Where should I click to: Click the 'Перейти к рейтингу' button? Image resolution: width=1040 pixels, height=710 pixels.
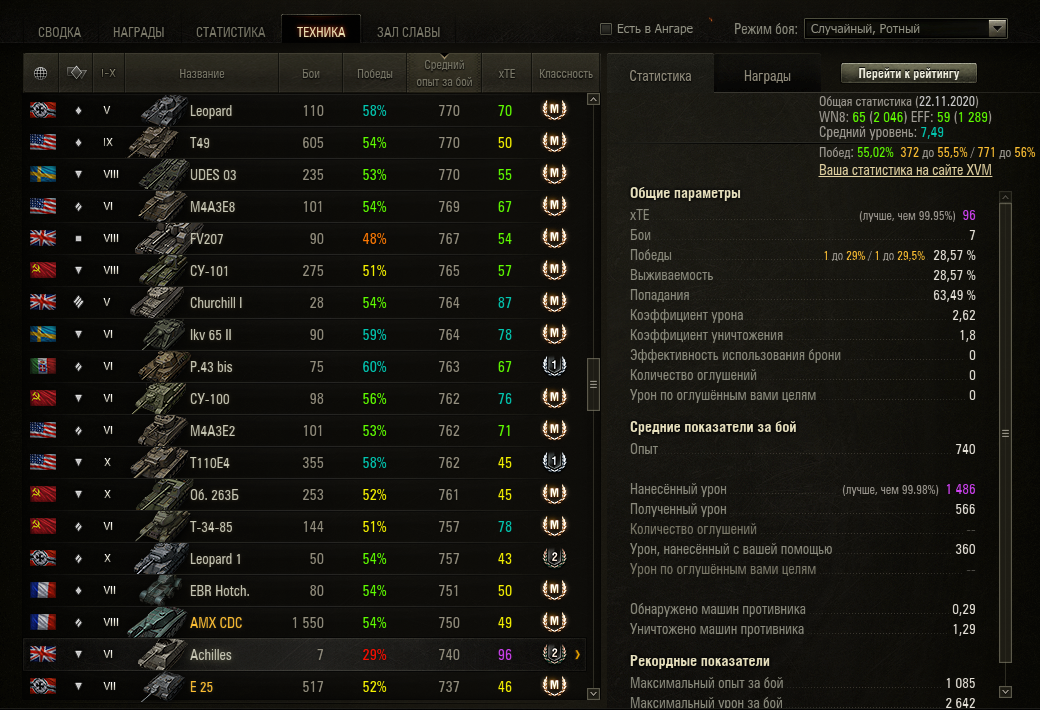coord(909,74)
